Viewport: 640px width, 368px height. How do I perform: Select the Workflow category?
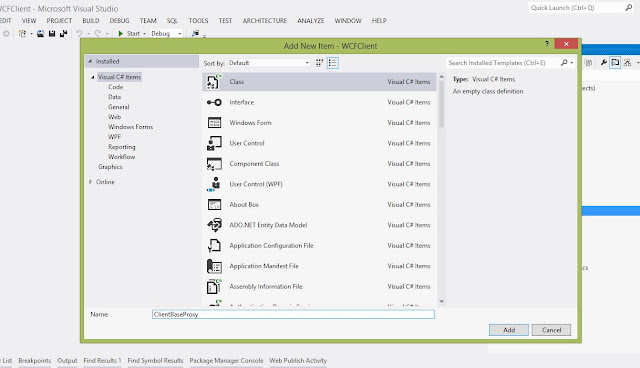[x=122, y=157]
